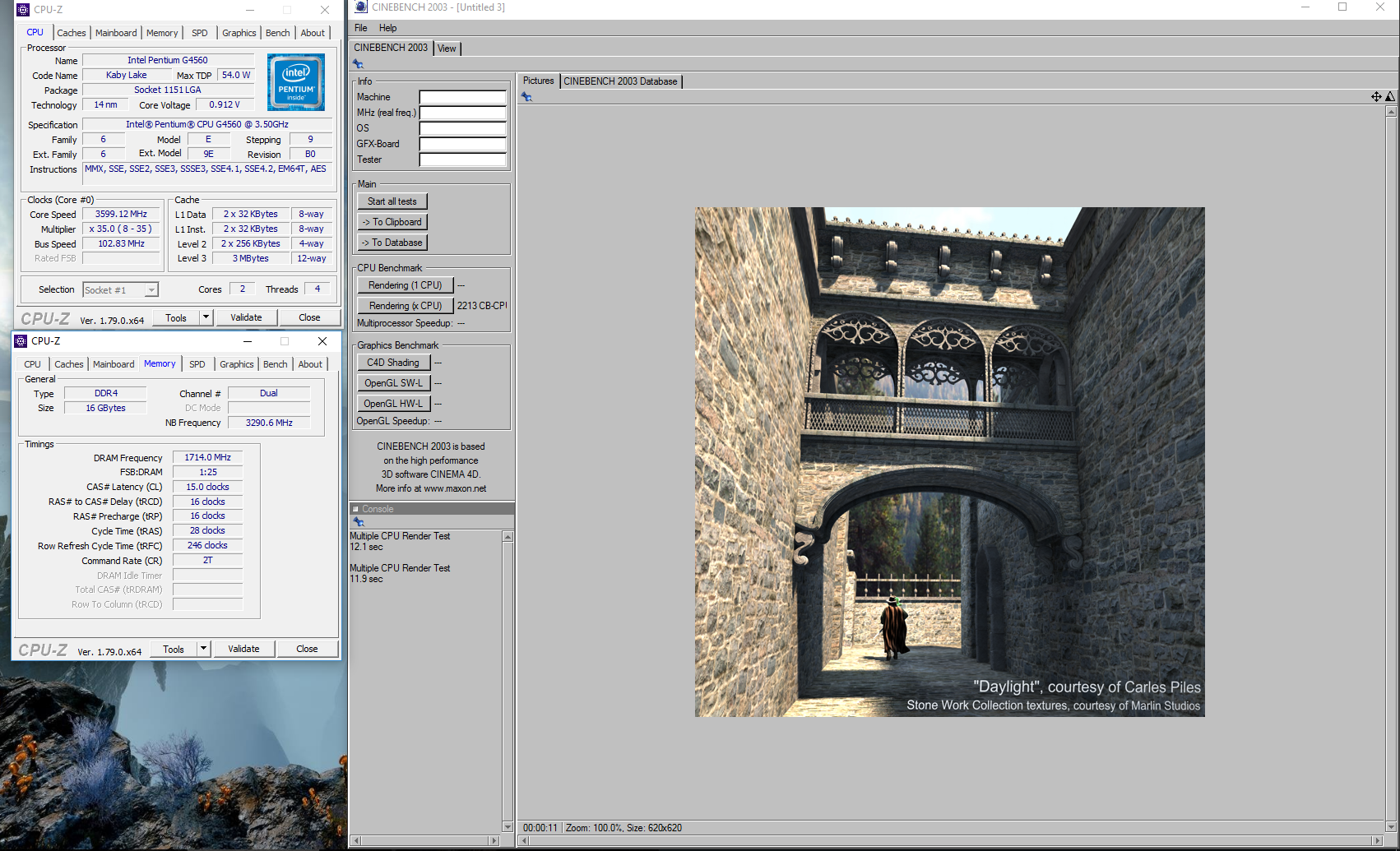Click the pushpin icon in the Console panel
1400x851 pixels.
tap(358, 521)
